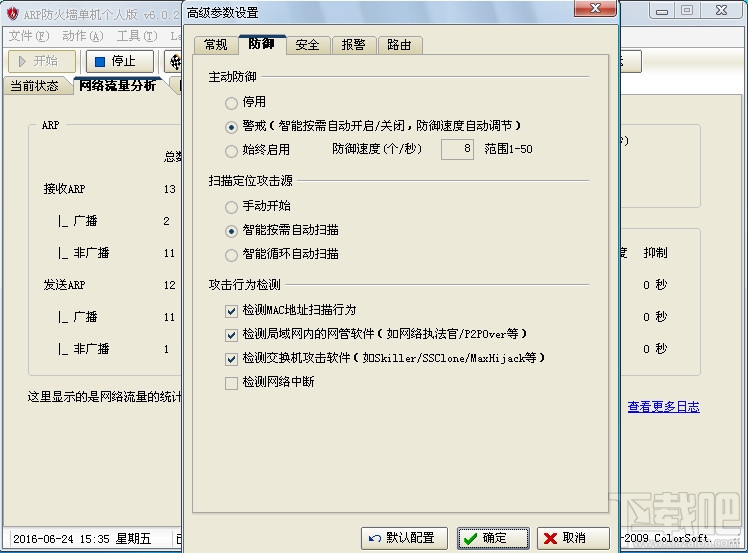Select the 警戒 smart auto defense option
Image resolution: width=748 pixels, height=553 pixels.
pos(231,127)
